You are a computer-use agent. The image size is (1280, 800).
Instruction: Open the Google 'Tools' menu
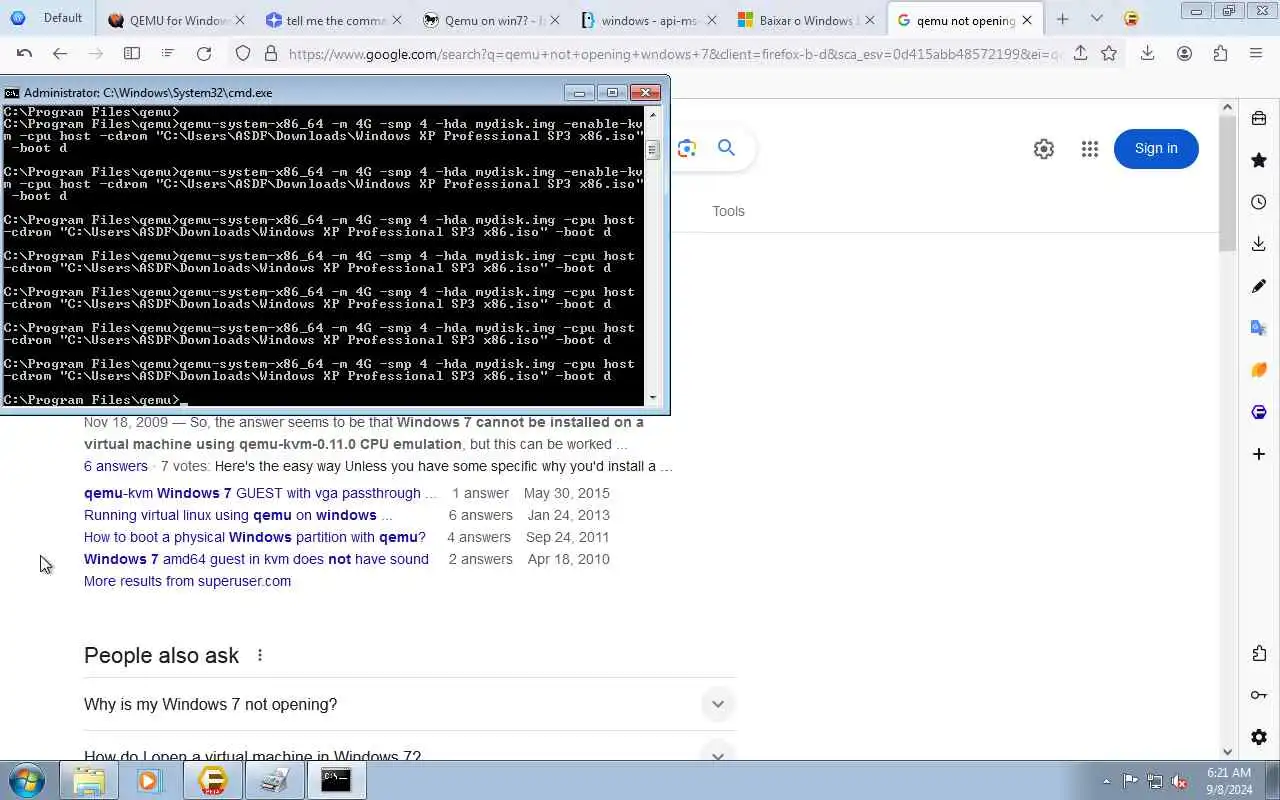tap(728, 211)
